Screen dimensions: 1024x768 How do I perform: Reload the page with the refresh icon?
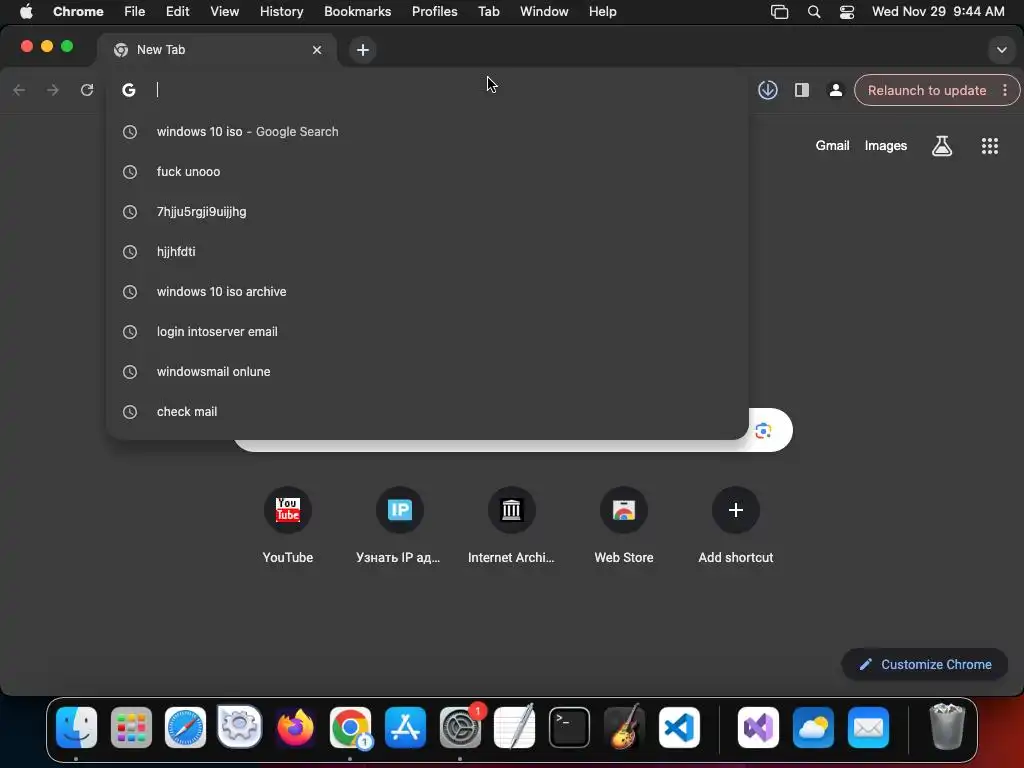[87, 90]
